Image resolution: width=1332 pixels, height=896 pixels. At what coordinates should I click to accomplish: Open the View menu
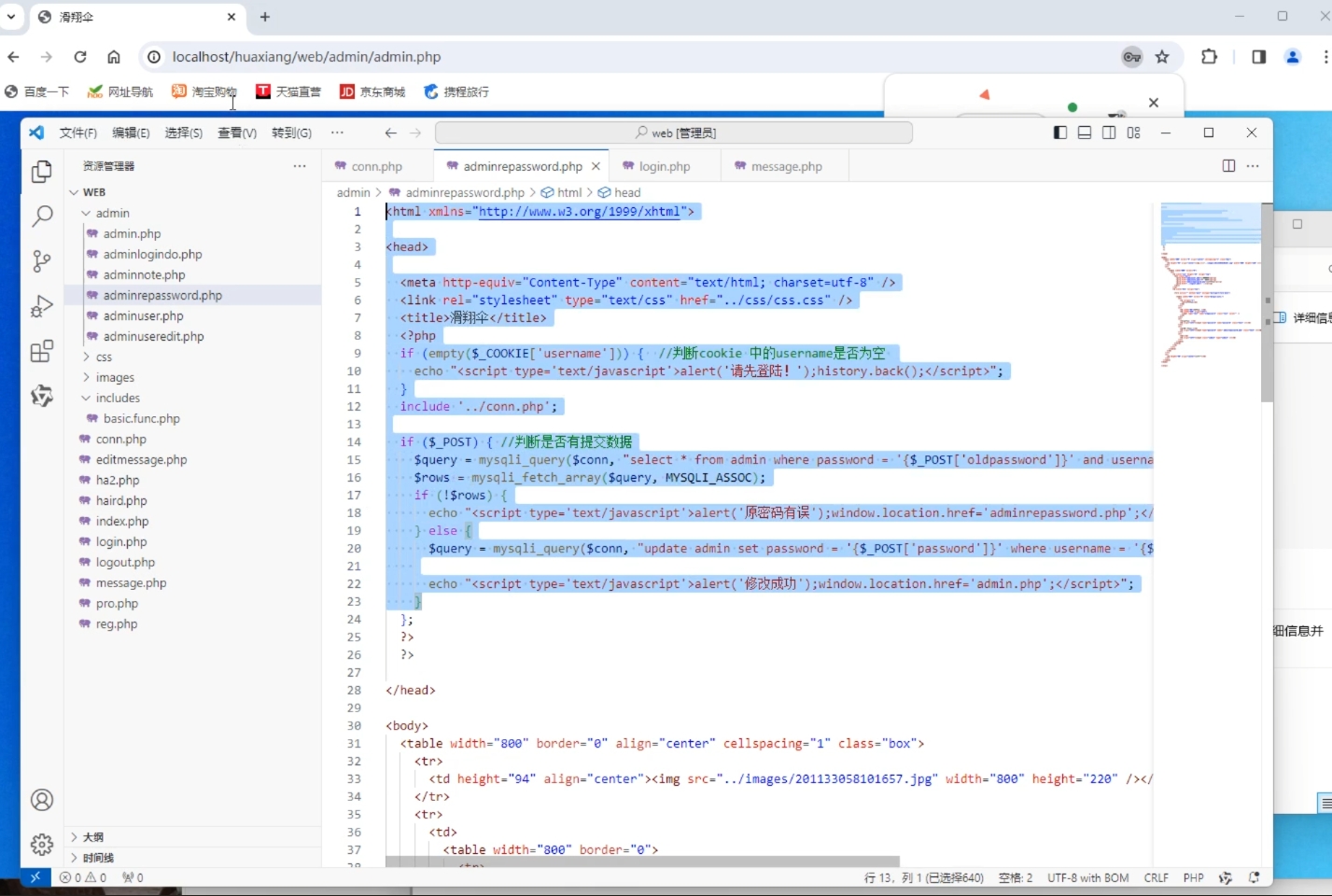point(237,133)
